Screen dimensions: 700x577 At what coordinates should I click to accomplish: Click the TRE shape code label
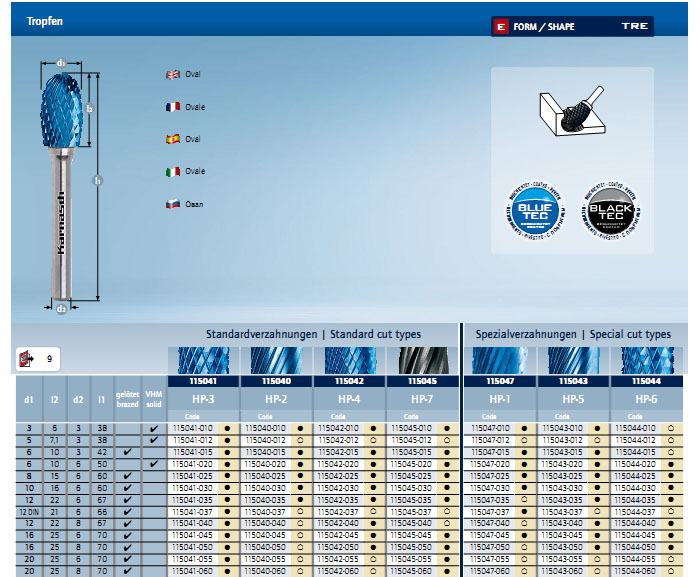634,27
